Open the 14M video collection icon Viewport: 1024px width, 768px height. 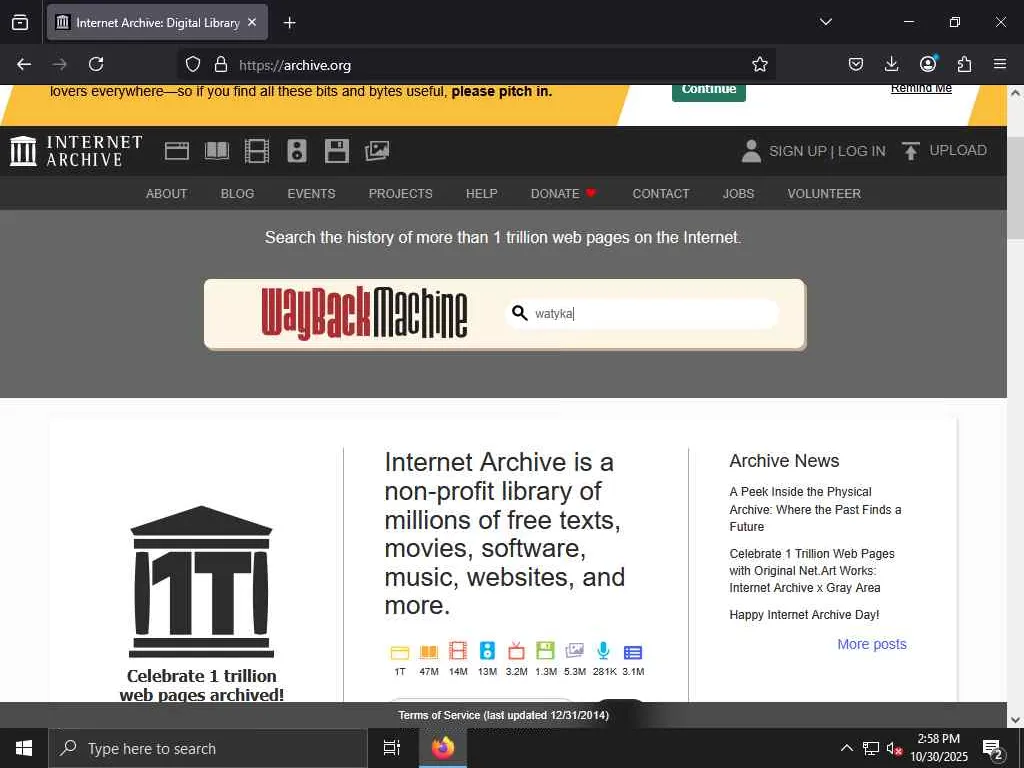coord(458,651)
